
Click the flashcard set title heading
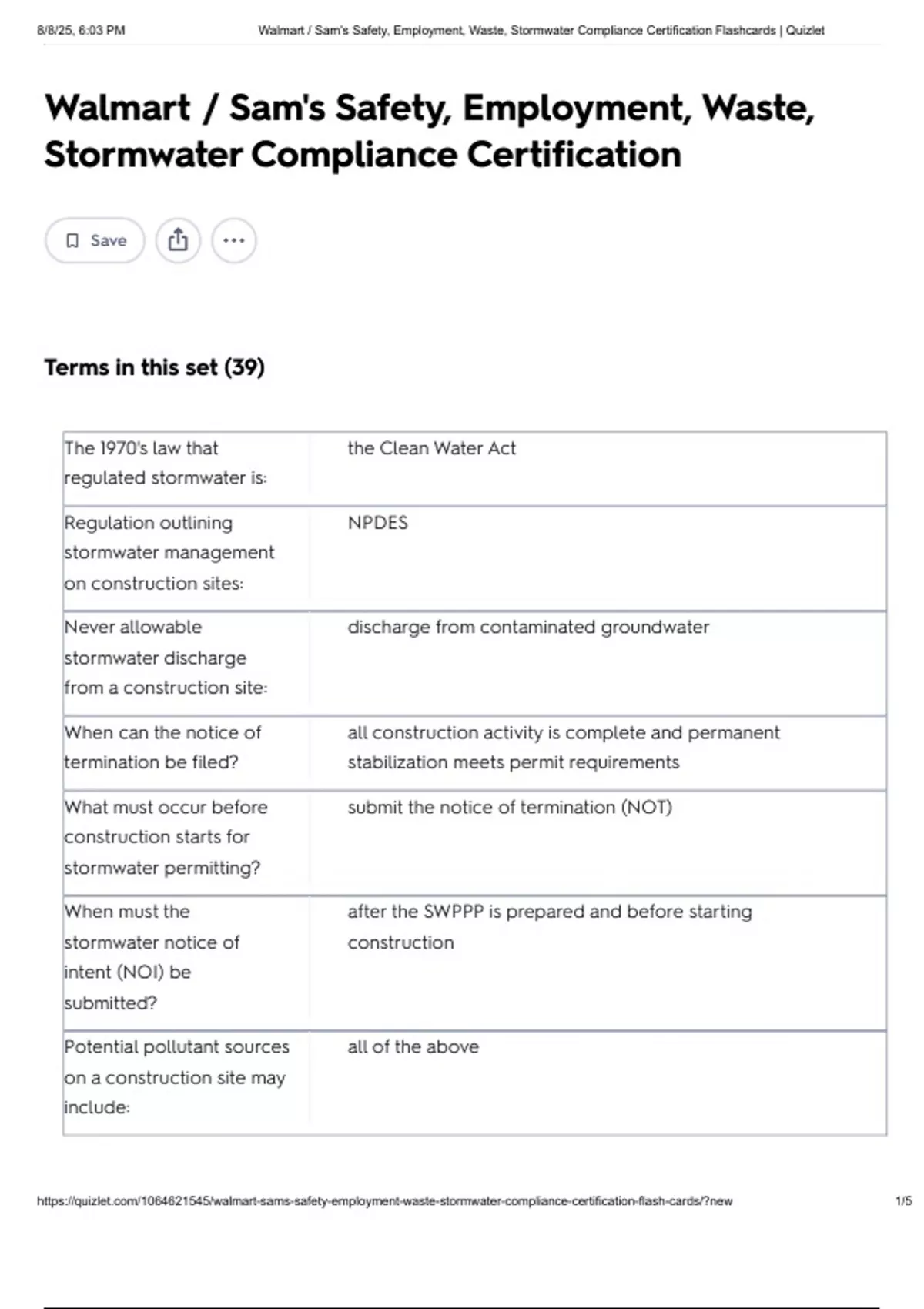pos(429,130)
